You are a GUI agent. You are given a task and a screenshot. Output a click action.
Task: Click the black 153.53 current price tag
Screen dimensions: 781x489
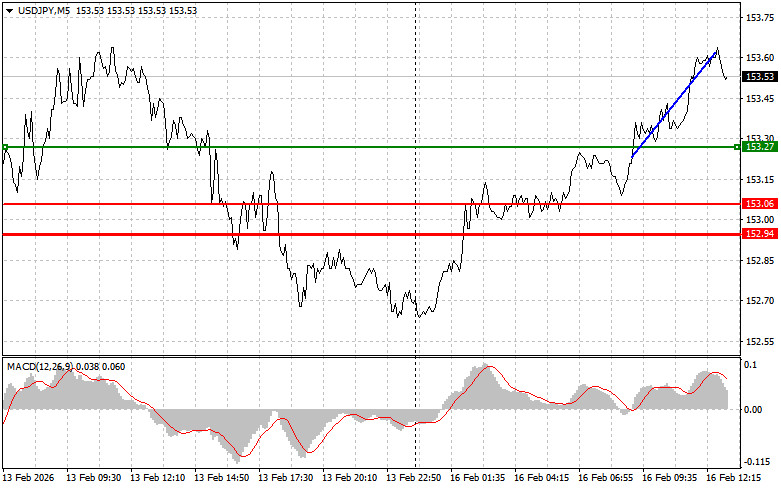click(757, 77)
